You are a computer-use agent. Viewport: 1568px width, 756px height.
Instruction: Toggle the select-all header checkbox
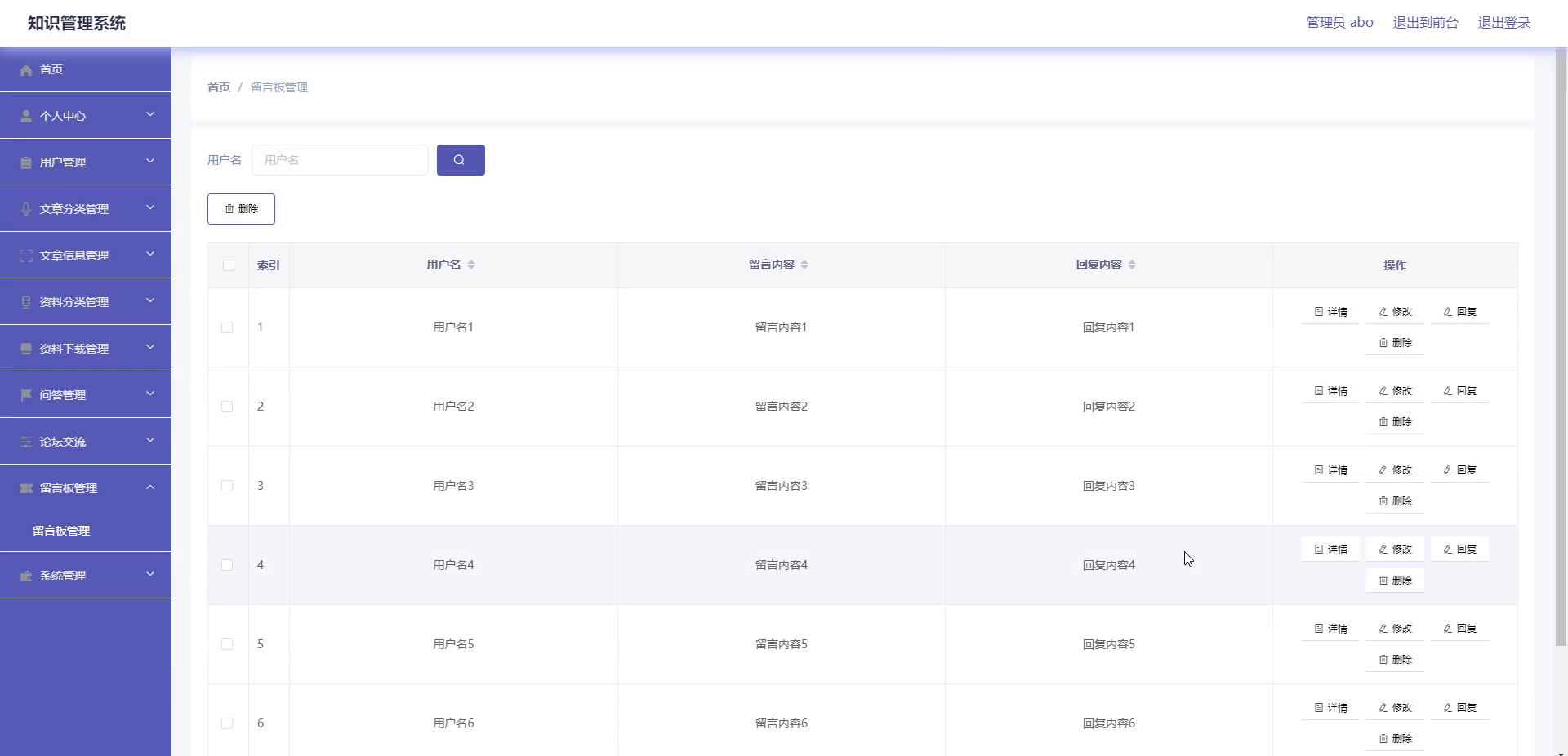click(229, 265)
